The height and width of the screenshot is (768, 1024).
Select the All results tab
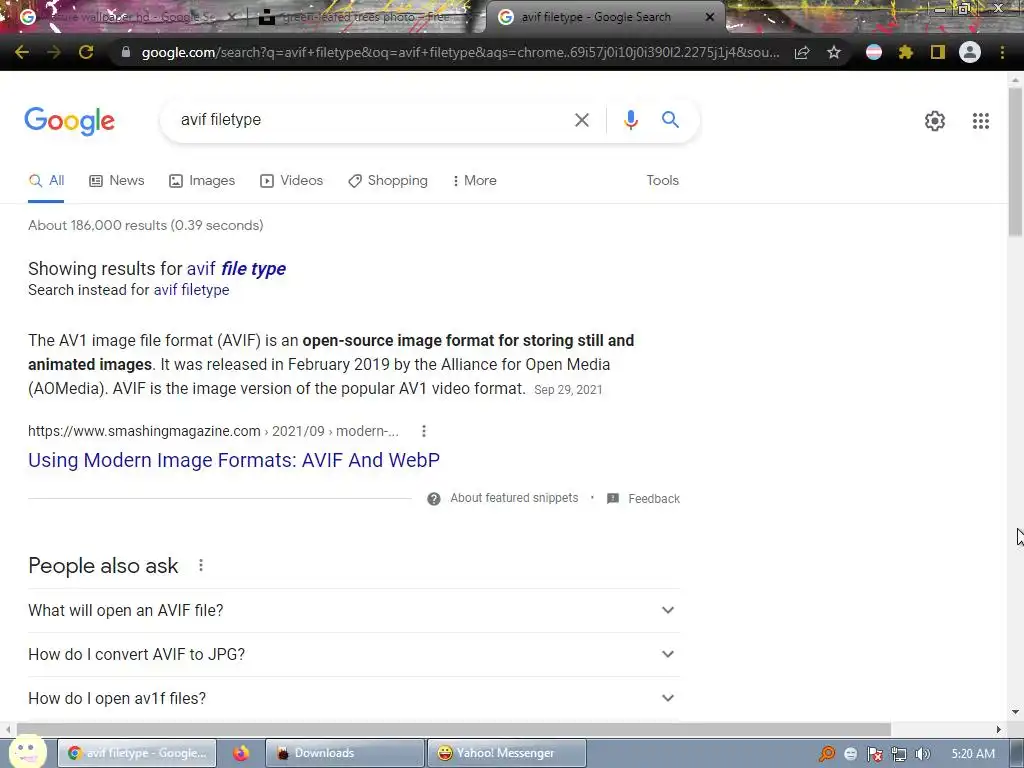tap(46, 181)
